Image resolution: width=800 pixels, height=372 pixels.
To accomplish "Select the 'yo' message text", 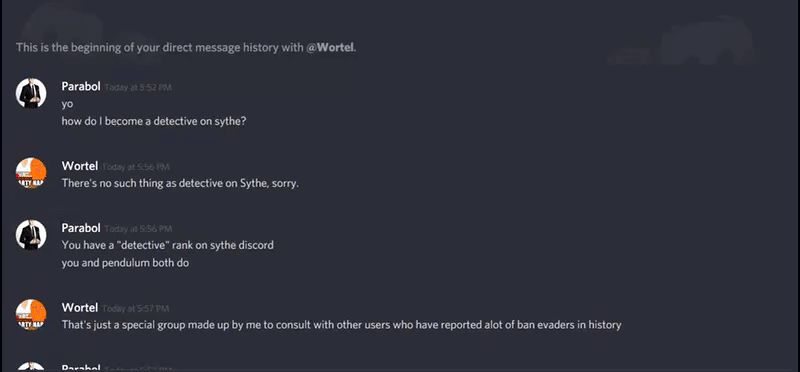I will point(67,105).
